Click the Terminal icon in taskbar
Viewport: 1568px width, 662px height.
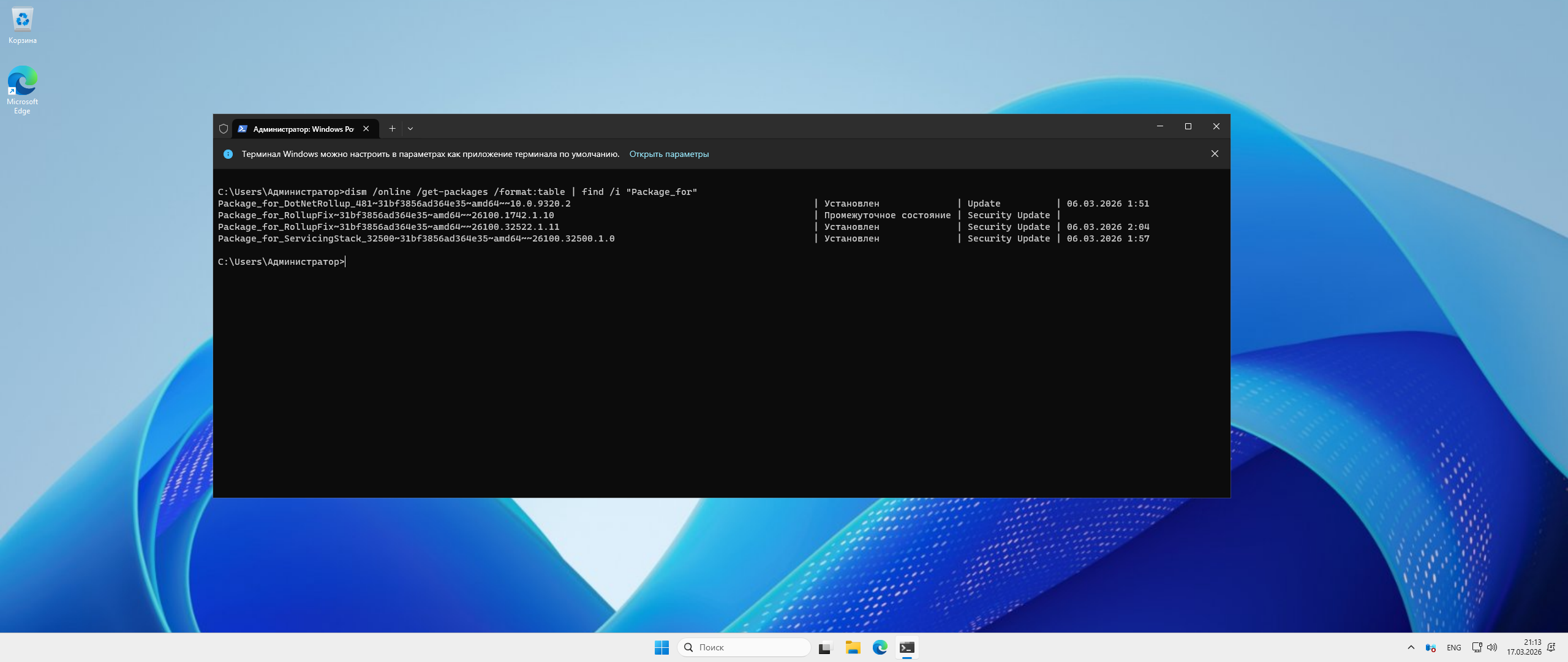pyautogui.click(x=907, y=647)
